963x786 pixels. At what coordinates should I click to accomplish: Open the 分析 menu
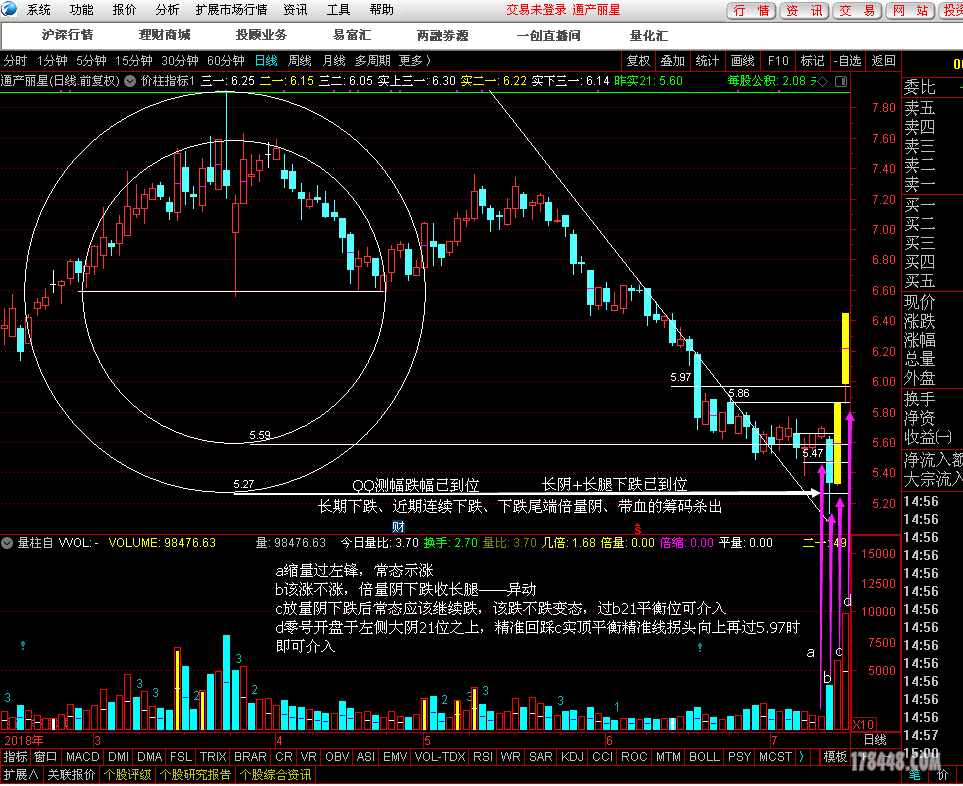[168, 10]
